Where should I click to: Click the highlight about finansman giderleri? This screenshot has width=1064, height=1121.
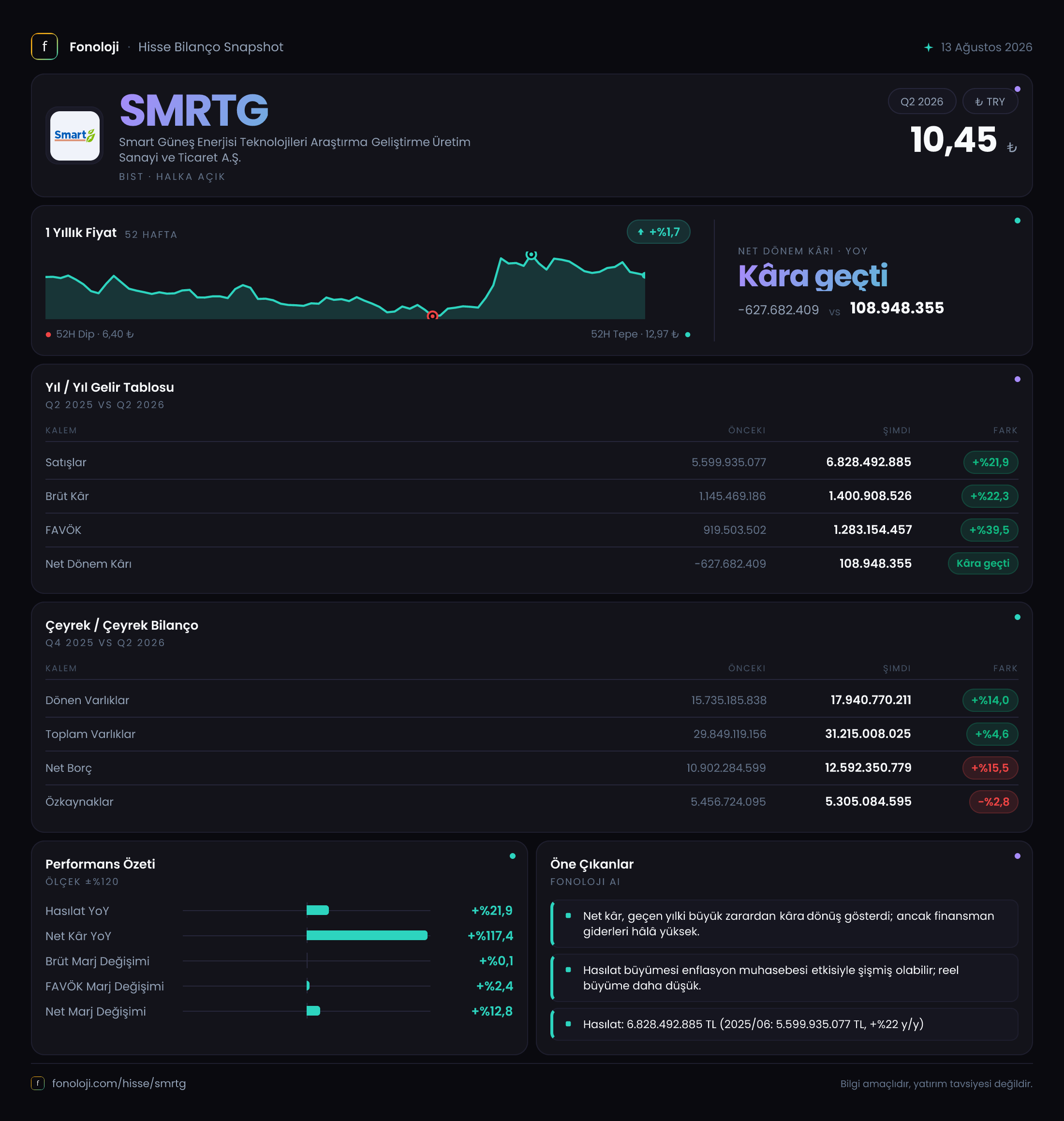coord(784,924)
